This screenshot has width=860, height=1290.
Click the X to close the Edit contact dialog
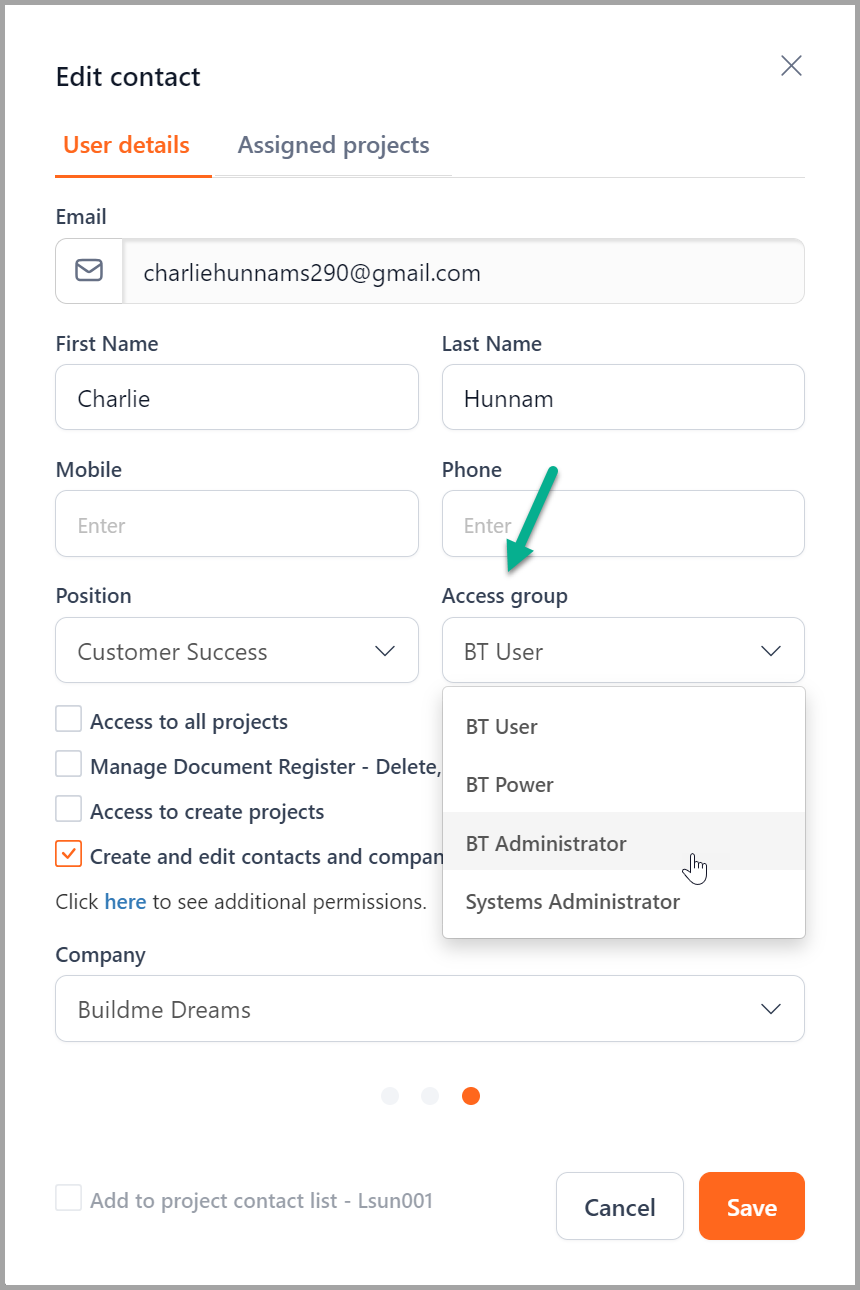pos(791,65)
